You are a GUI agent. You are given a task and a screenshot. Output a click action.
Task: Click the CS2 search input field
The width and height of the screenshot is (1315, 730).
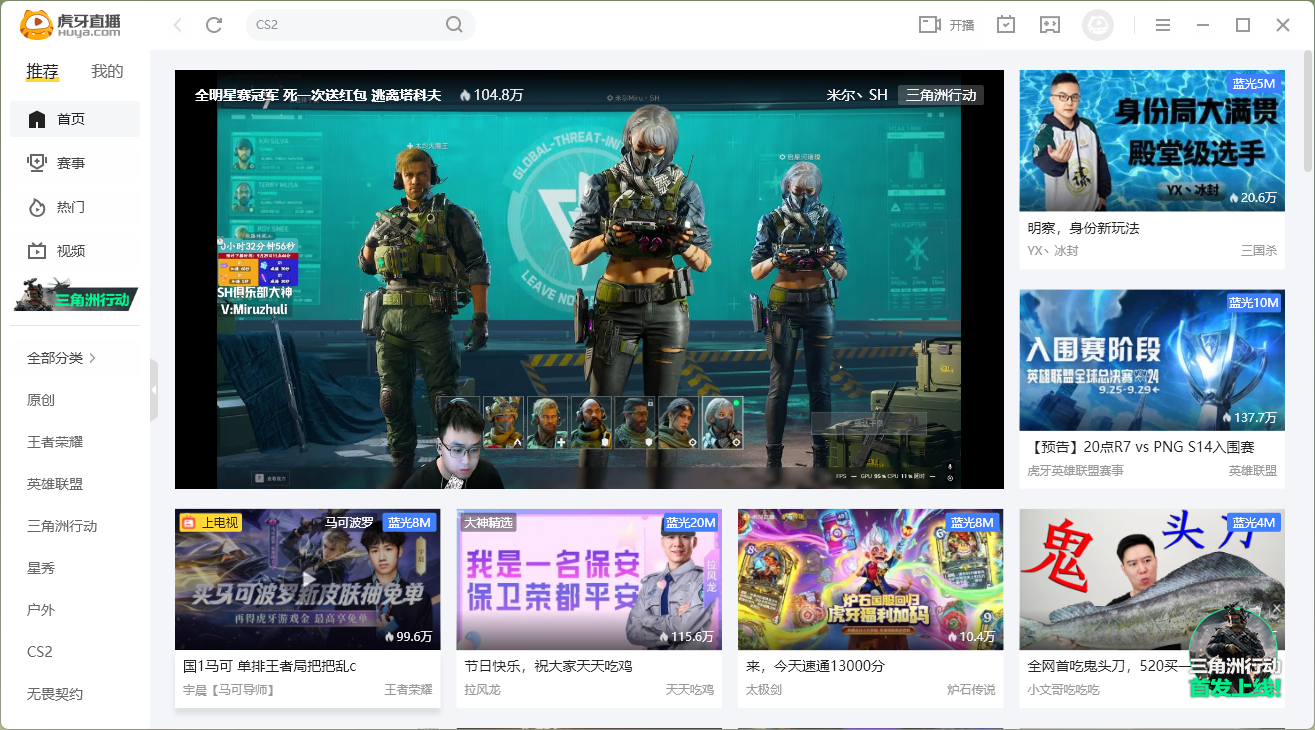(345, 25)
